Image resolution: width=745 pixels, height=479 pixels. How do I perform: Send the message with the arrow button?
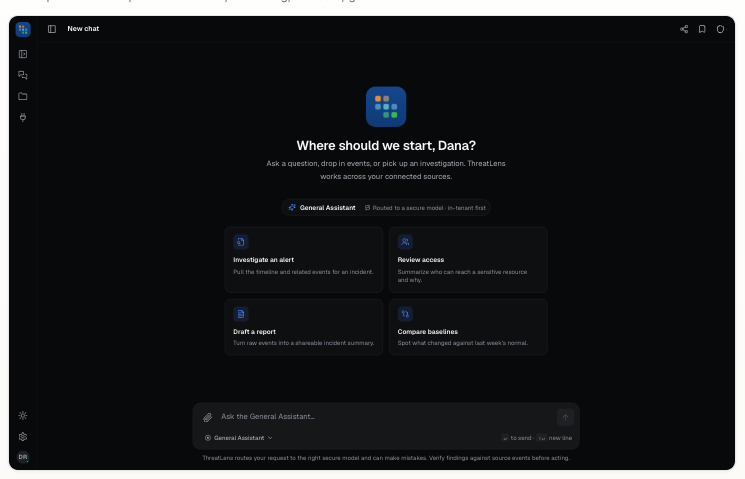point(565,417)
